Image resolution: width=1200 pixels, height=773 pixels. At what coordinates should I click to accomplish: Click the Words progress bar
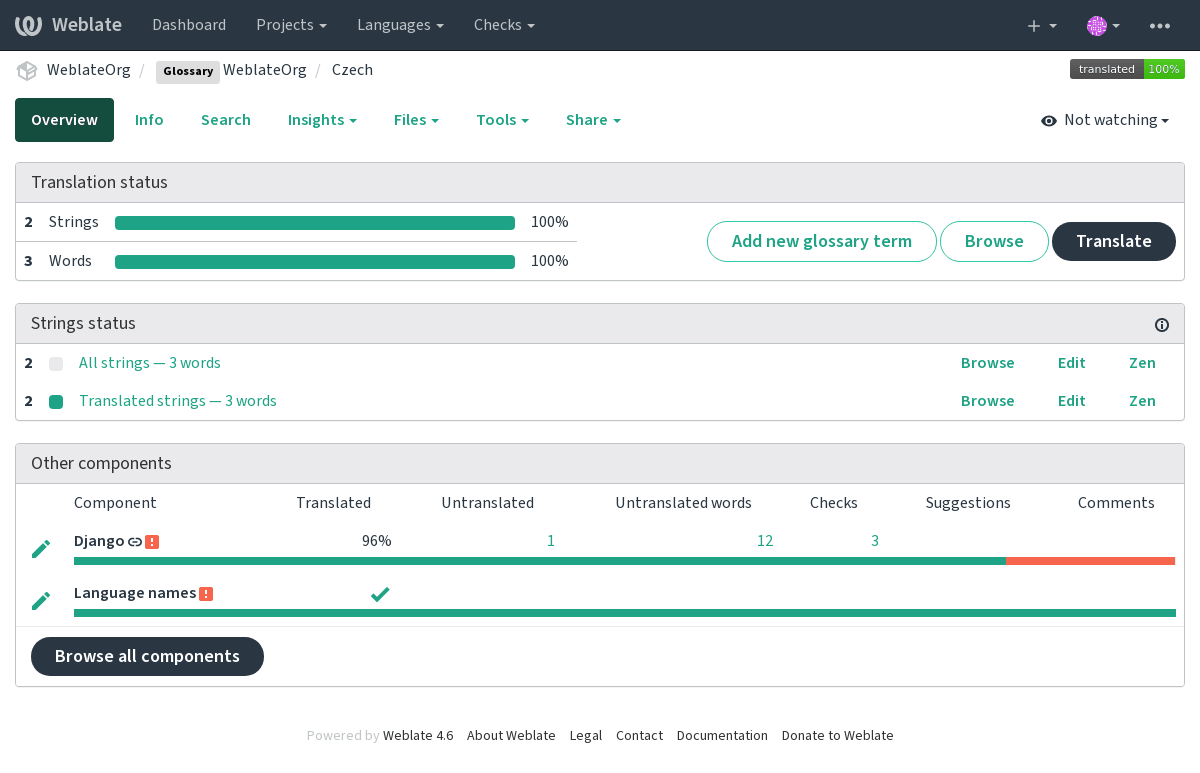315,262
